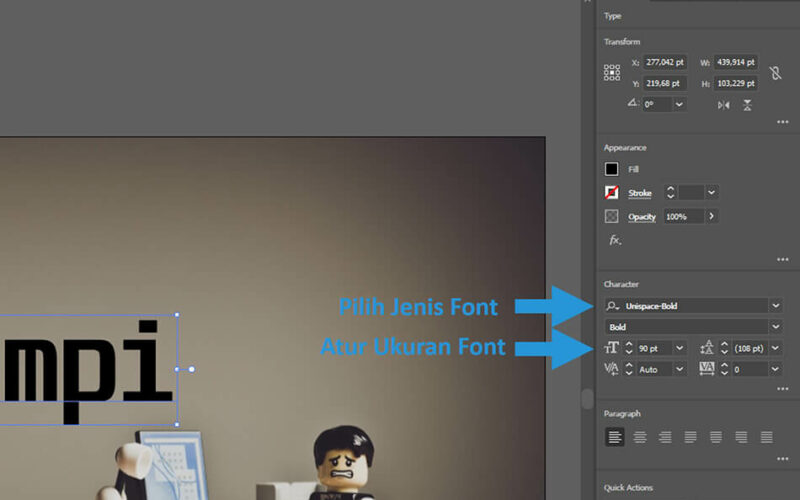Click the reference point locator icon
This screenshot has height=500, width=800.
tap(612, 72)
